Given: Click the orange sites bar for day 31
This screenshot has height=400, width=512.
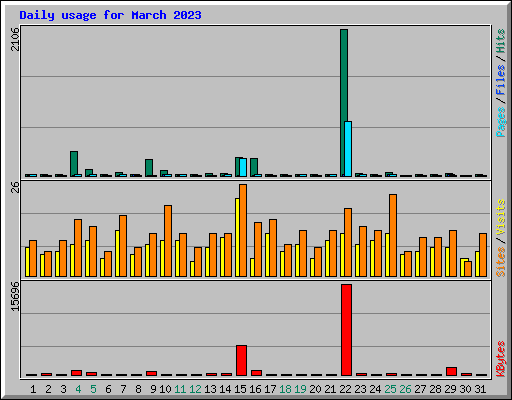Looking at the screenshot, I should (x=483, y=255).
